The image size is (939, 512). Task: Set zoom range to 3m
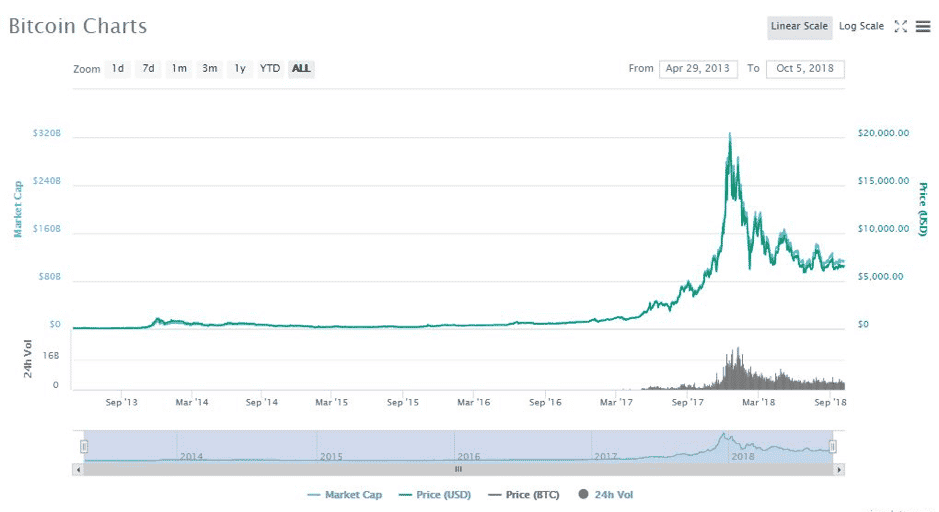(x=210, y=69)
